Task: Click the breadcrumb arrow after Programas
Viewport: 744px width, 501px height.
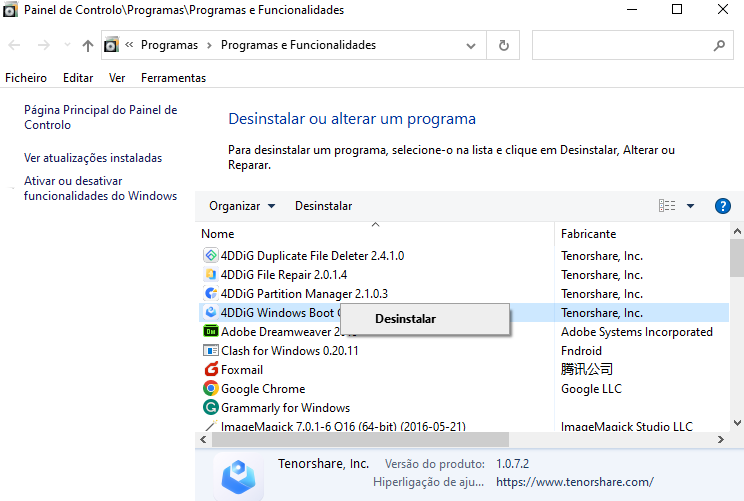Action: (x=209, y=45)
